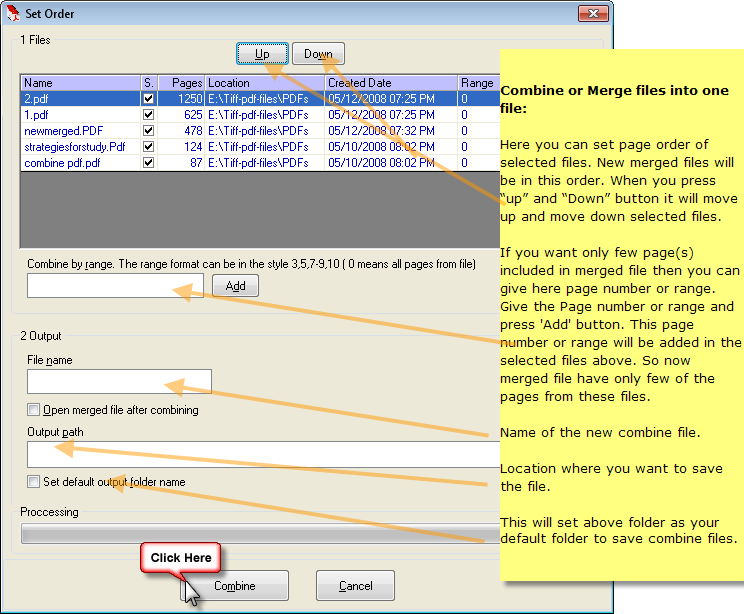Enable Set default output folder name
Image resolution: width=744 pixels, height=614 pixels.
tap(33, 482)
